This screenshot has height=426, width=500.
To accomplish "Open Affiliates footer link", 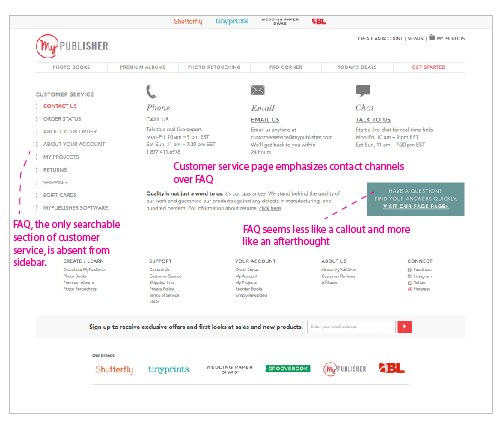I will coord(329,282).
